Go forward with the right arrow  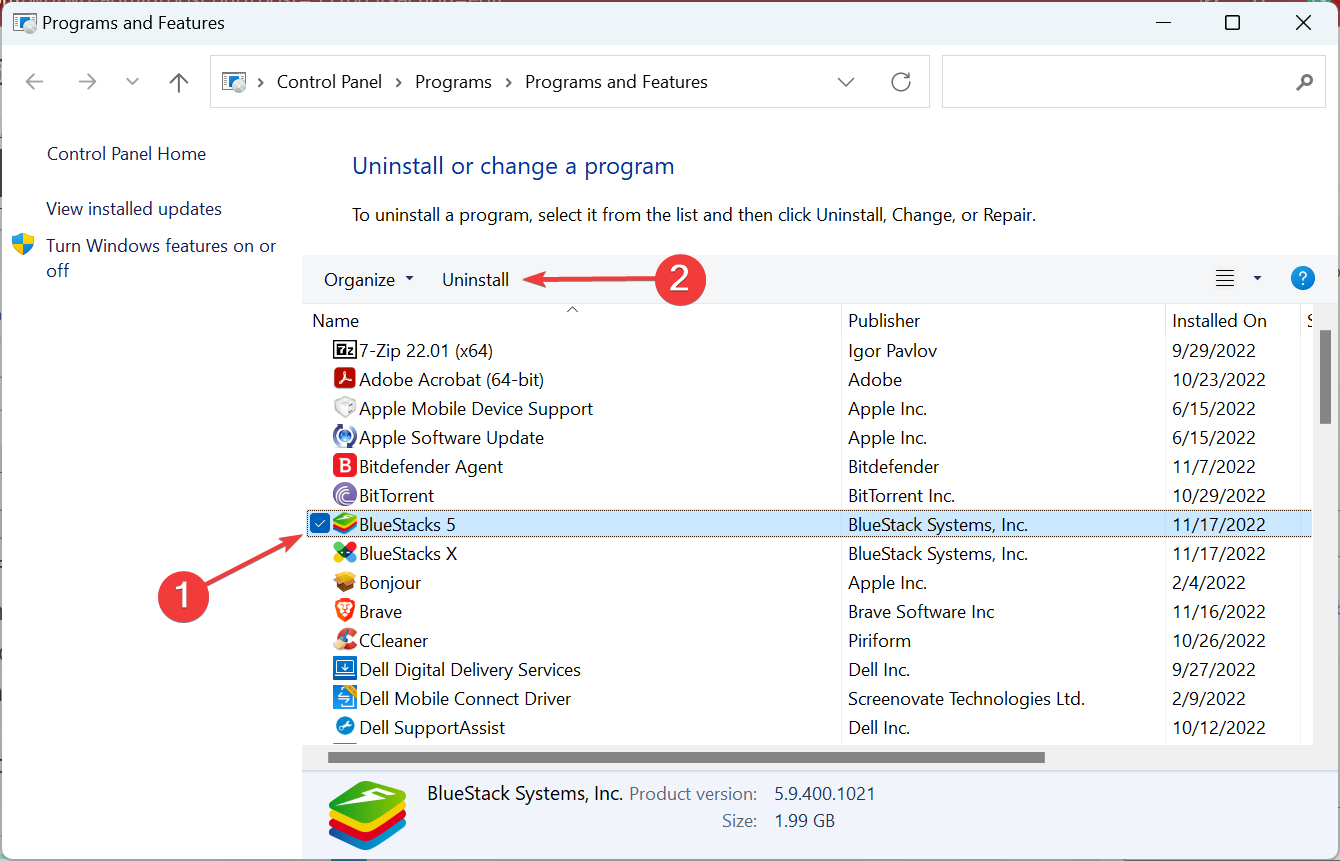pyautogui.click(x=87, y=82)
